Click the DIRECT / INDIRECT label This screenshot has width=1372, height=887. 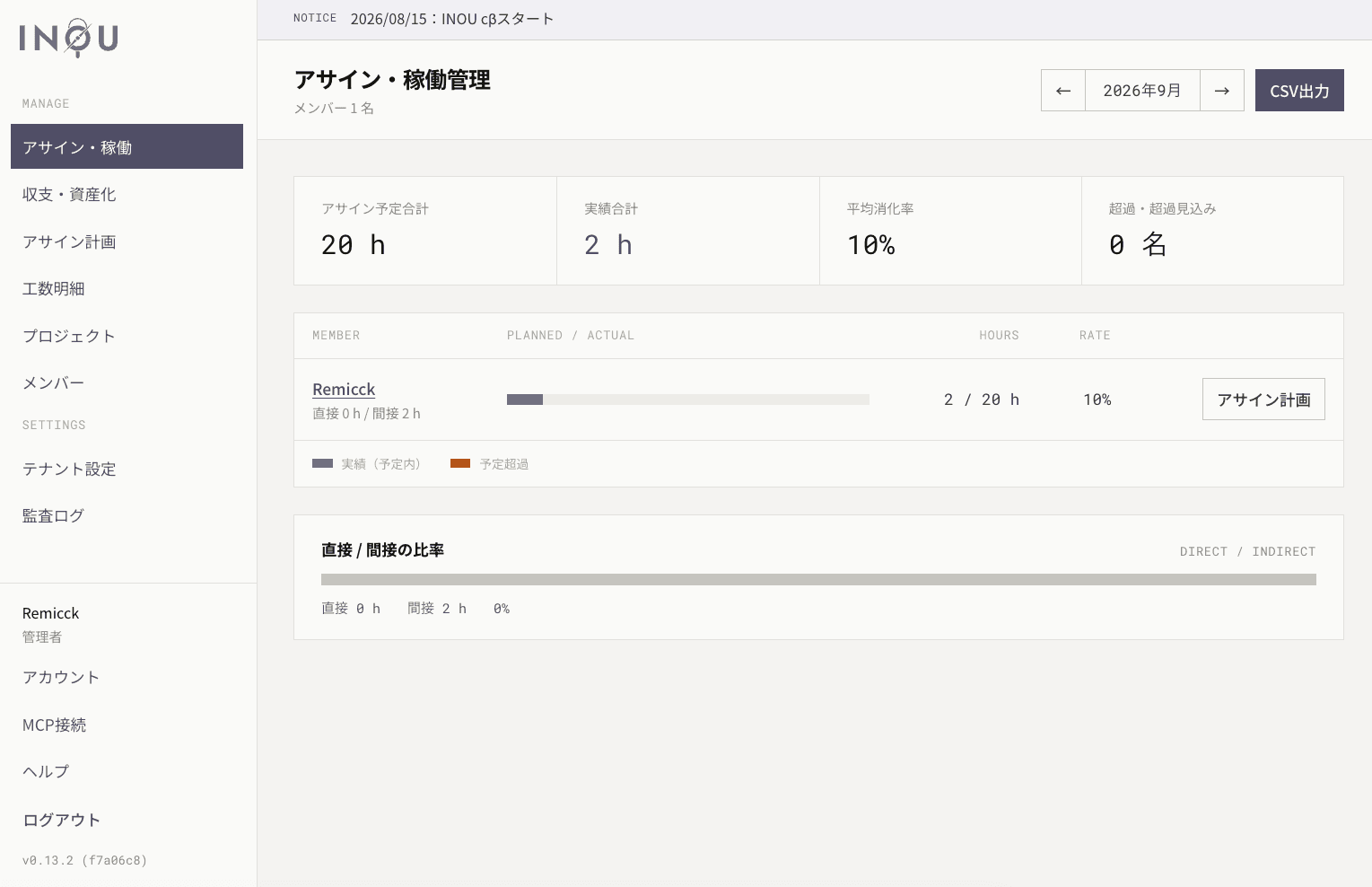click(1247, 551)
